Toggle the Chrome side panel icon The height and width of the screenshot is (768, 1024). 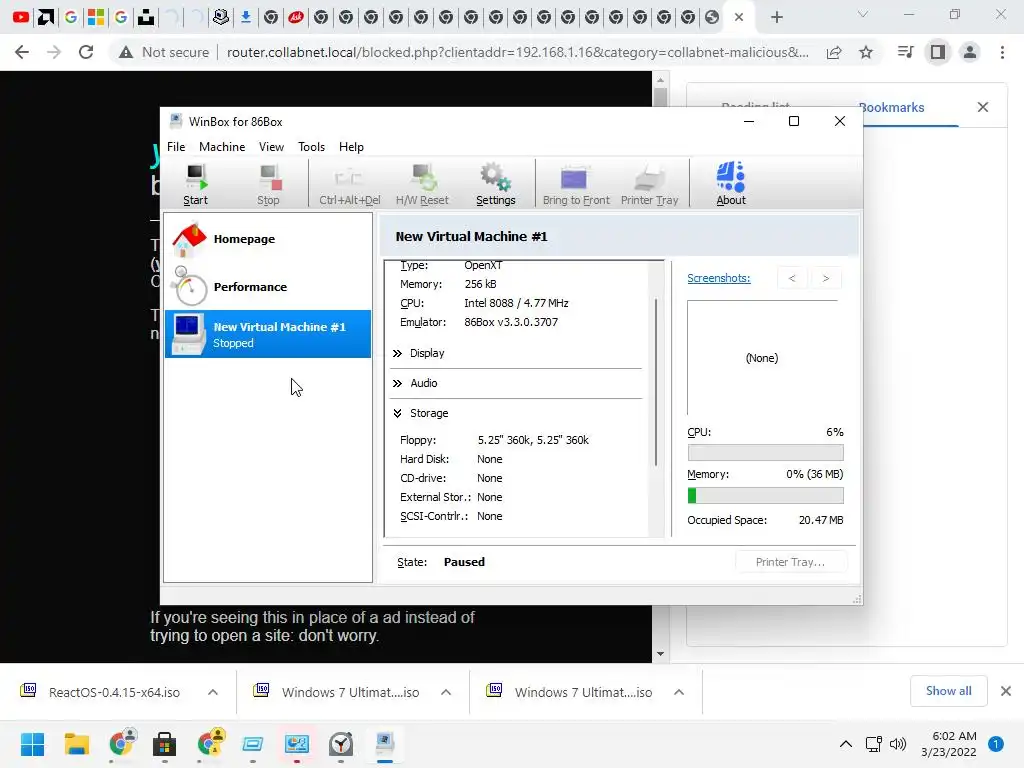pyautogui.click(x=938, y=52)
